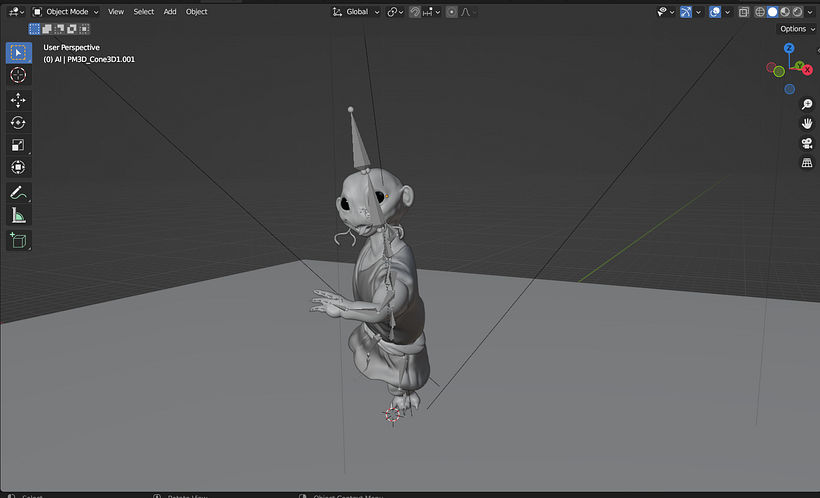Toggle camera view with camera icon

tap(807, 143)
